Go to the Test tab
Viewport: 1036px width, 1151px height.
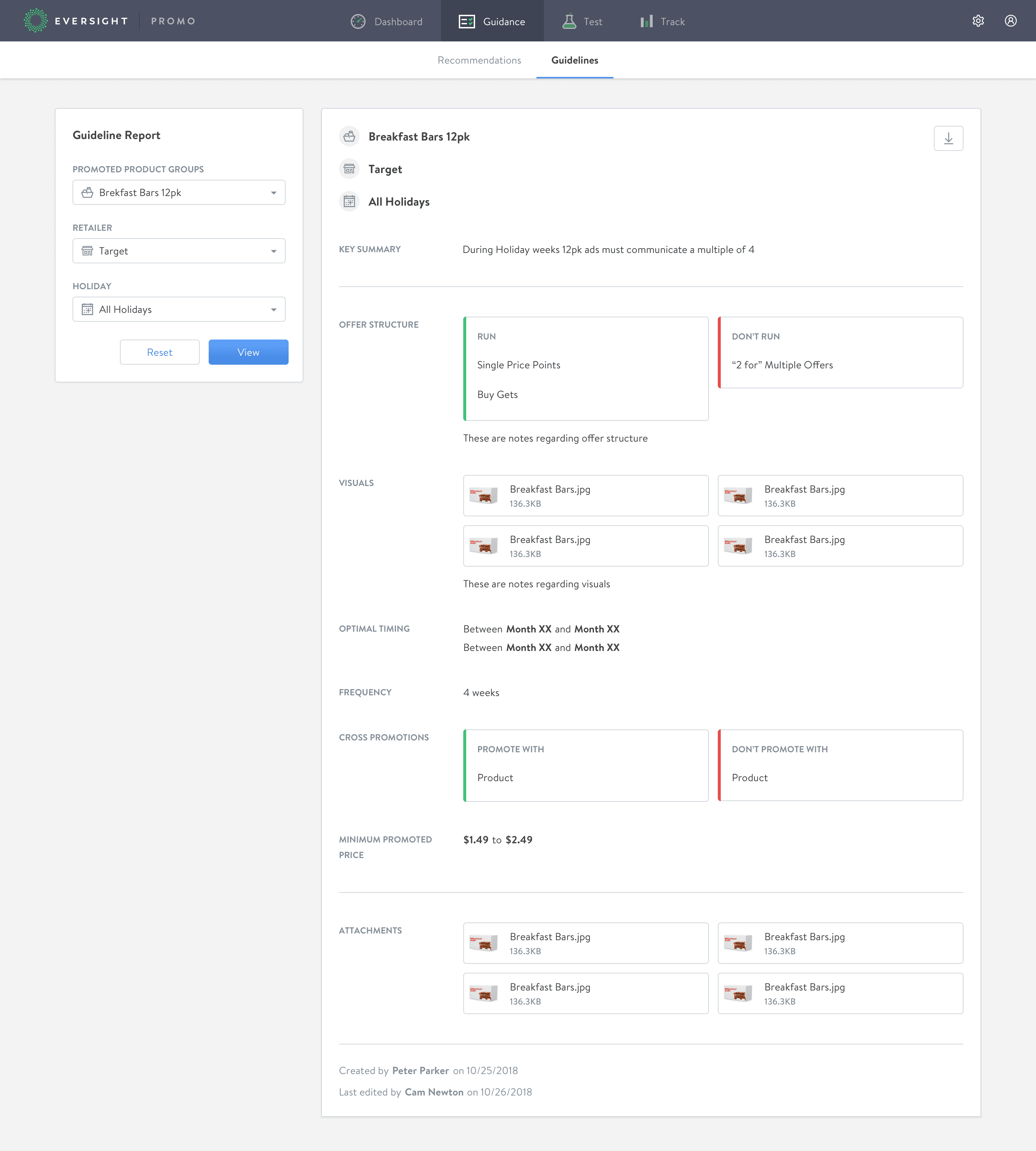click(x=582, y=21)
